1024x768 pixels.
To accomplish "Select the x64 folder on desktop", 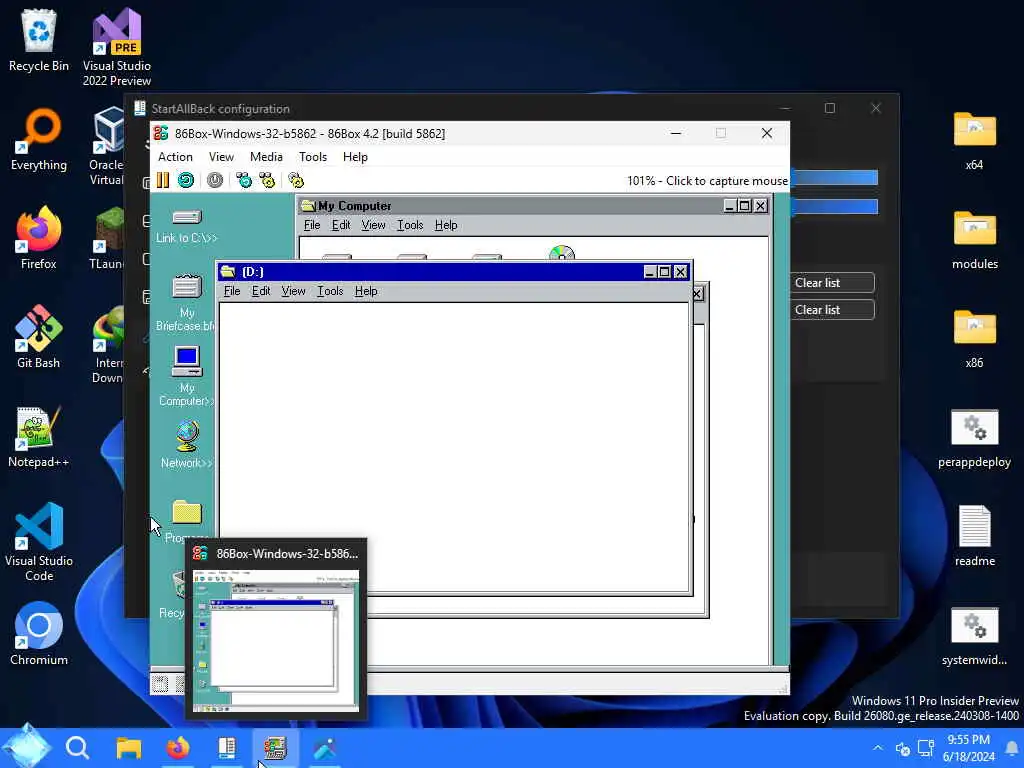I will 974,140.
